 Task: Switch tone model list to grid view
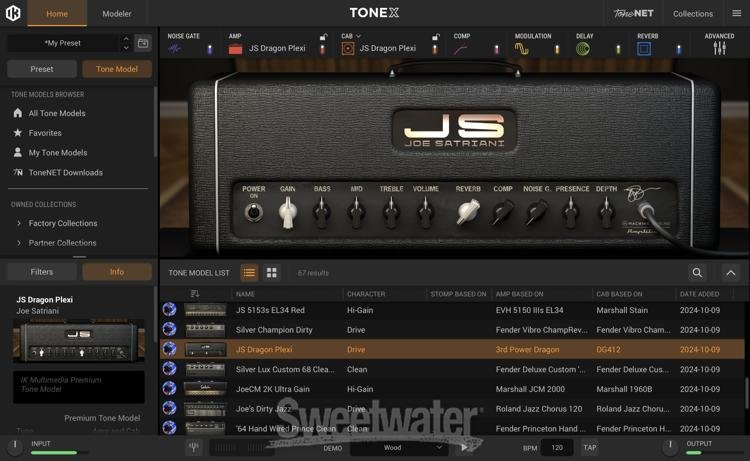pos(272,273)
